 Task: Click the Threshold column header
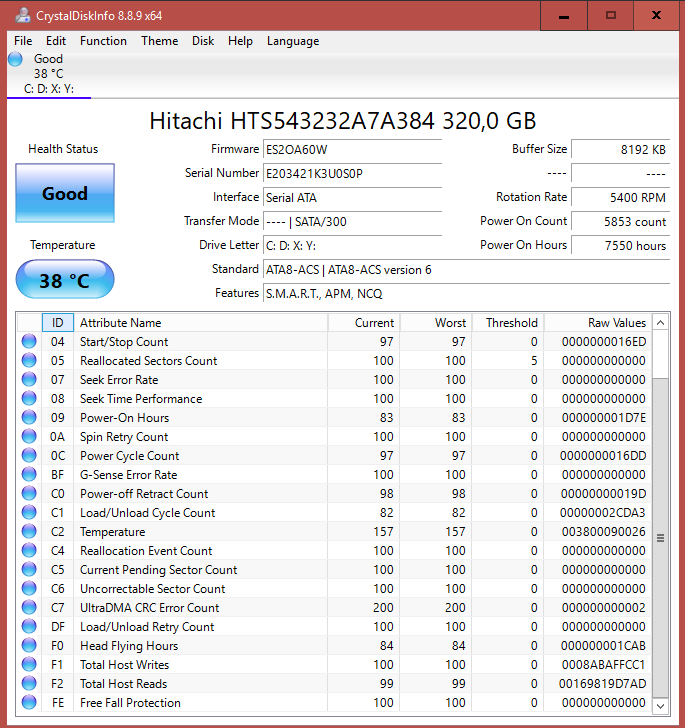point(508,323)
